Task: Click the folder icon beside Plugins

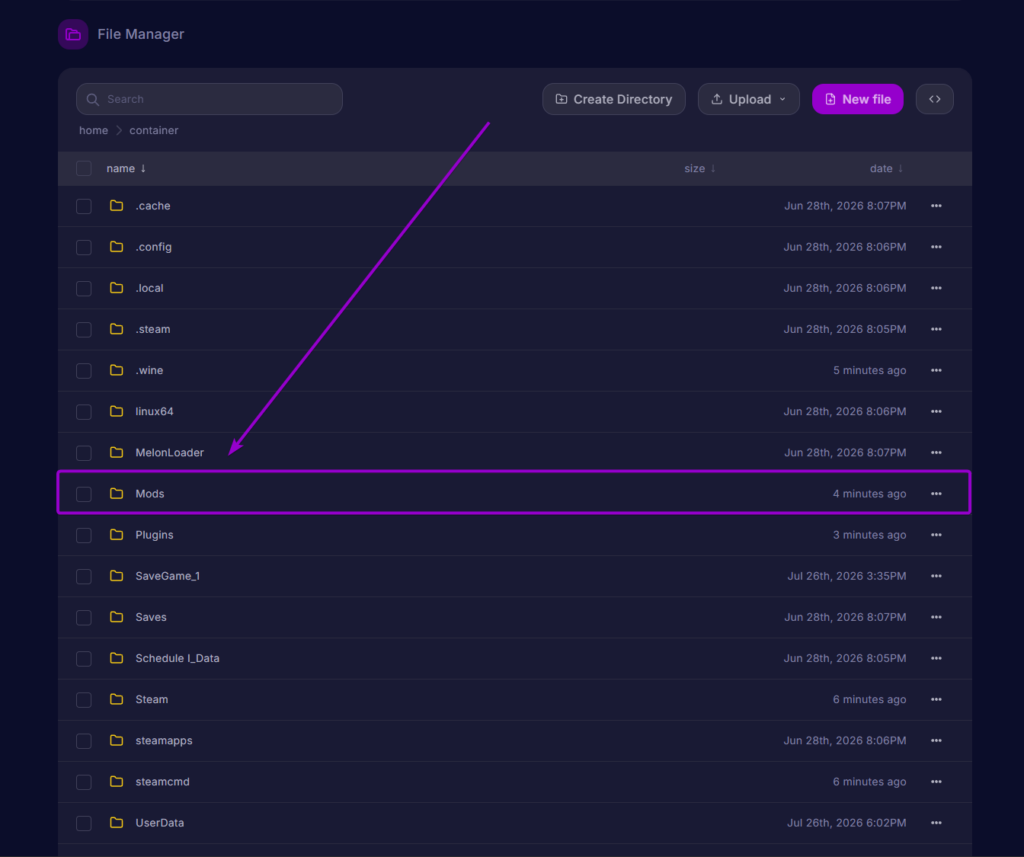Action: pos(116,534)
